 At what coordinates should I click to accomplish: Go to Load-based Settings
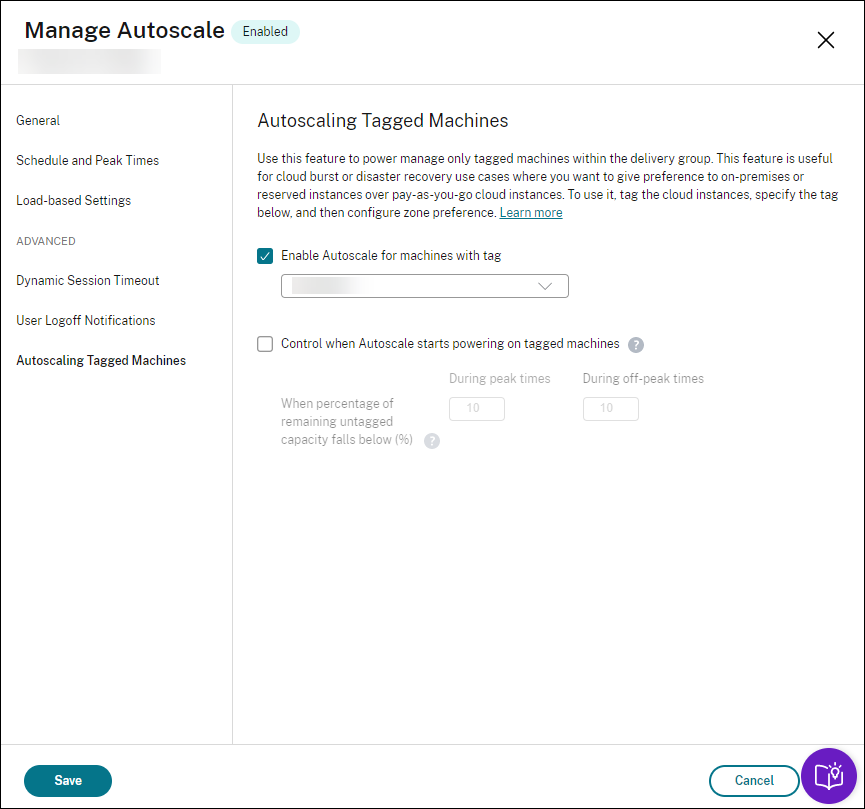click(73, 200)
